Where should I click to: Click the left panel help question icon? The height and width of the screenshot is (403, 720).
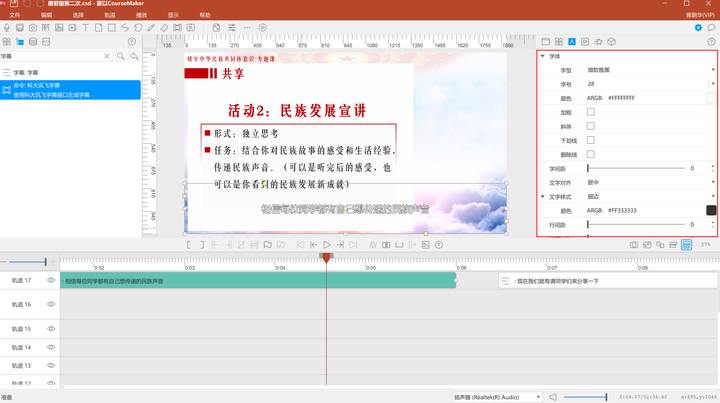(132, 42)
